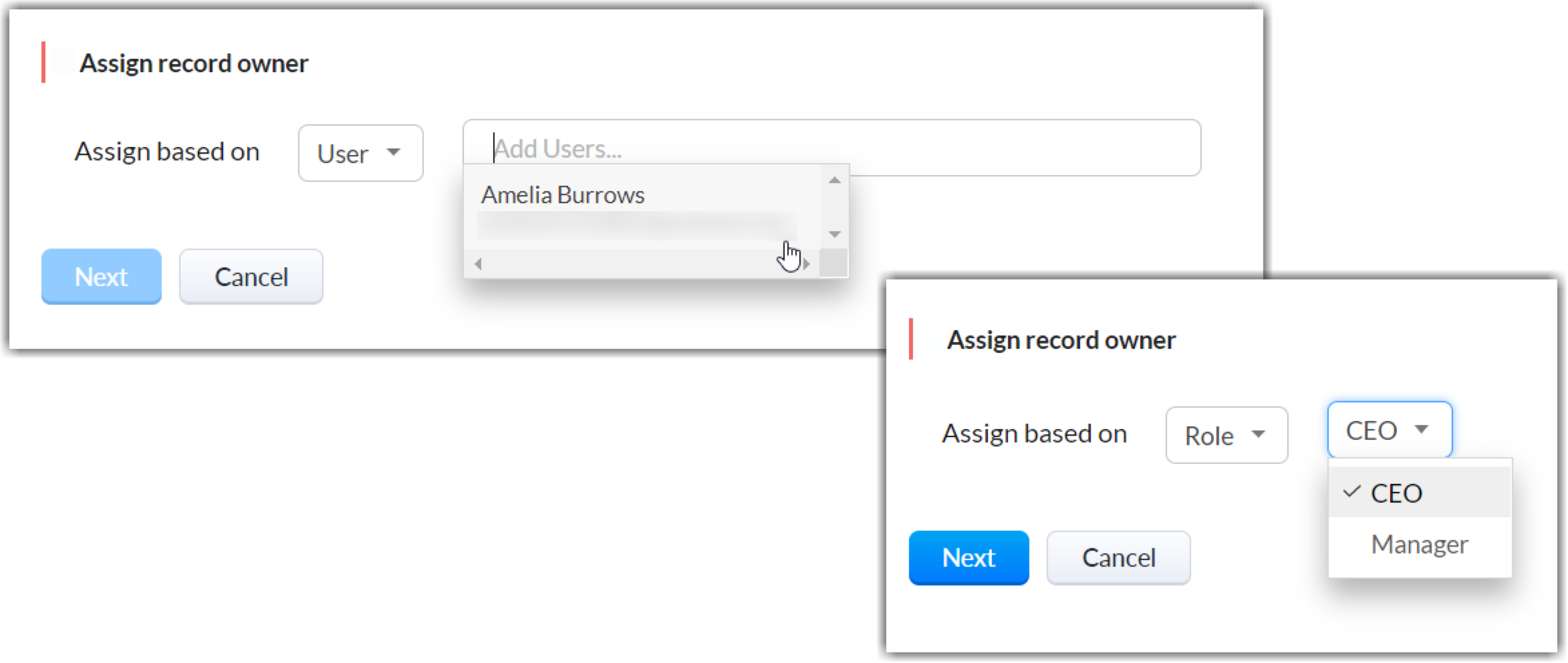1568x663 pixels.
Task: Click the Add Users input field
Action: coord(831,148)
